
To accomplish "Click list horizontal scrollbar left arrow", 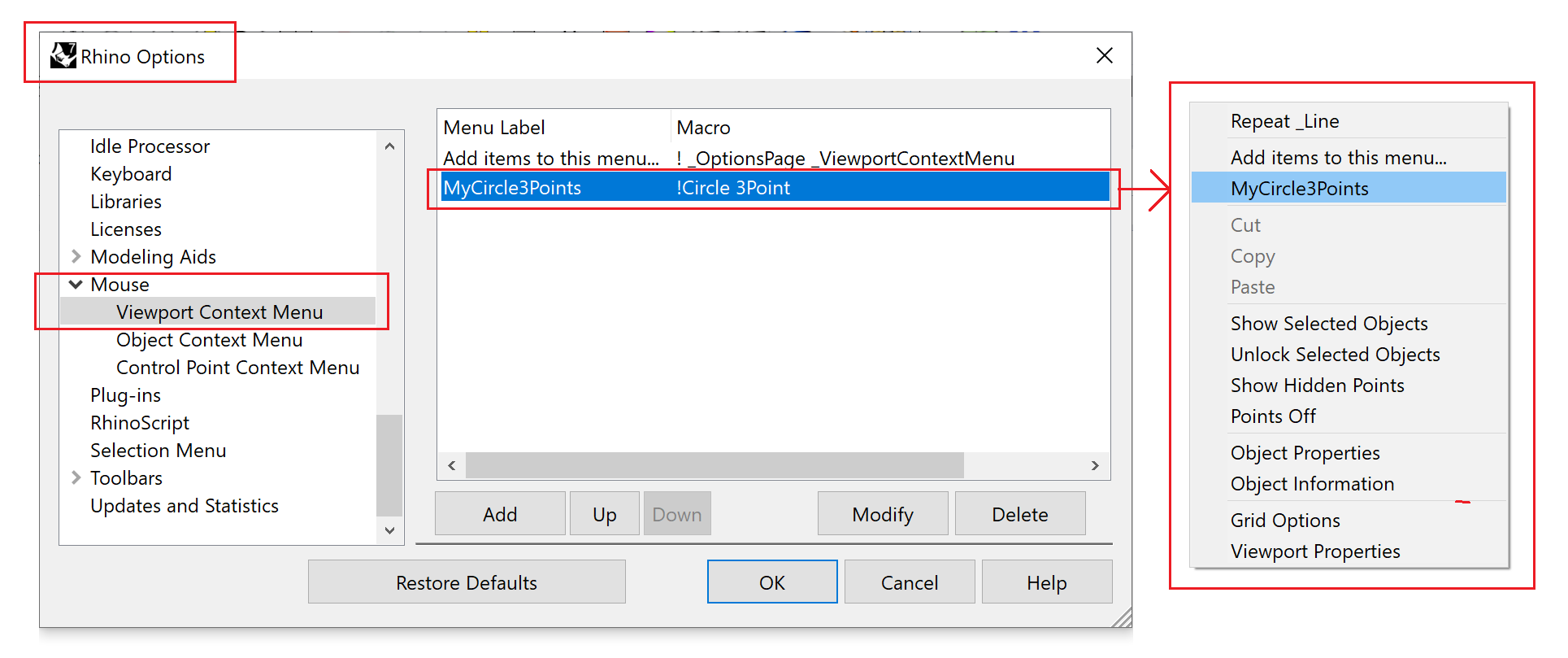I will point(452,465).
